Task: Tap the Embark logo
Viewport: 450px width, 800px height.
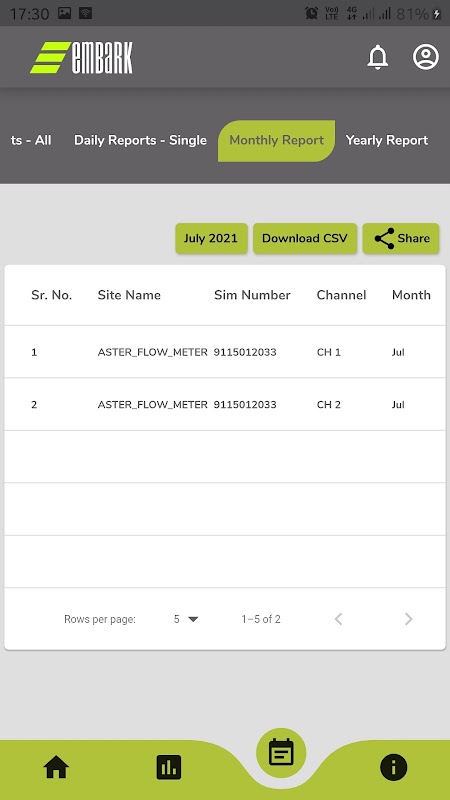Action: pyautogui.click(x=82, y=57)
